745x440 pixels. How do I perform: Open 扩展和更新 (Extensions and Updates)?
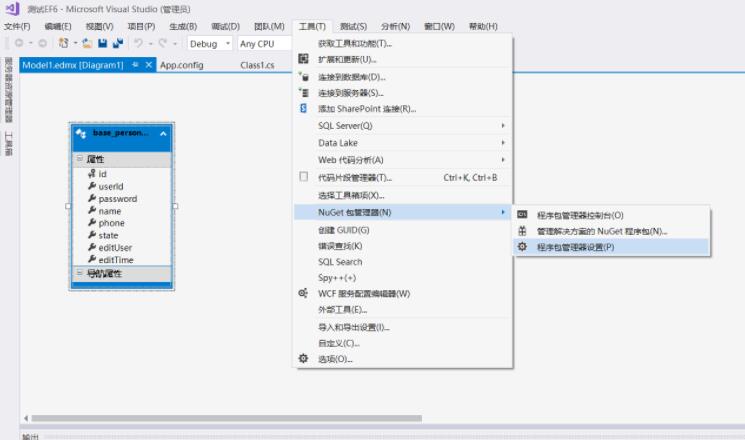(346, 59)
